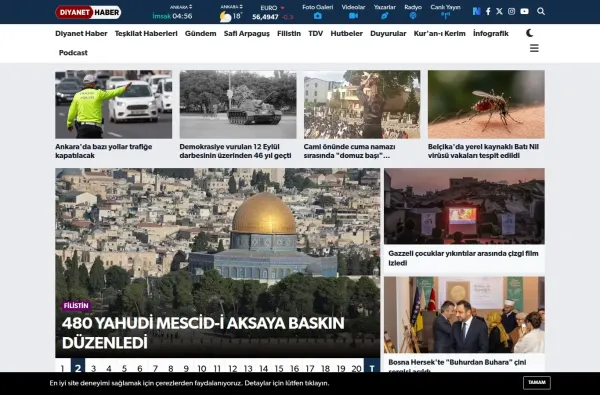Viewport: 600px width, 395px height.
Task: Go to slider page 8
Action: [x=171, y=368]
